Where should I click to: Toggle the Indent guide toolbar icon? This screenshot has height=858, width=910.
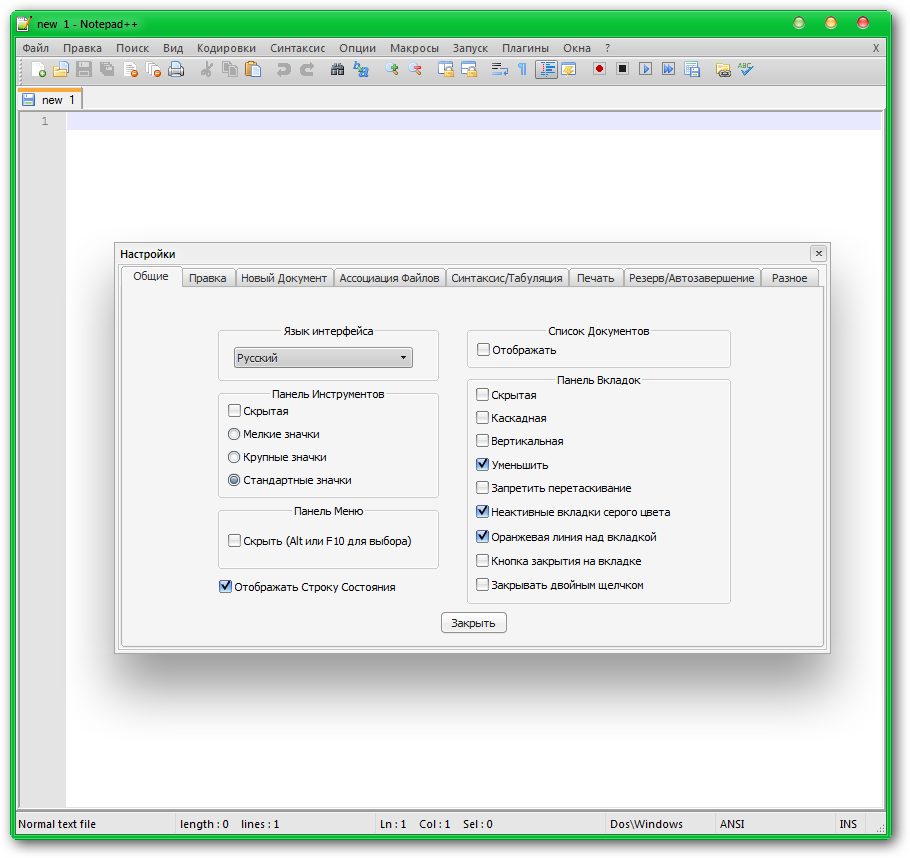[546, 70]
